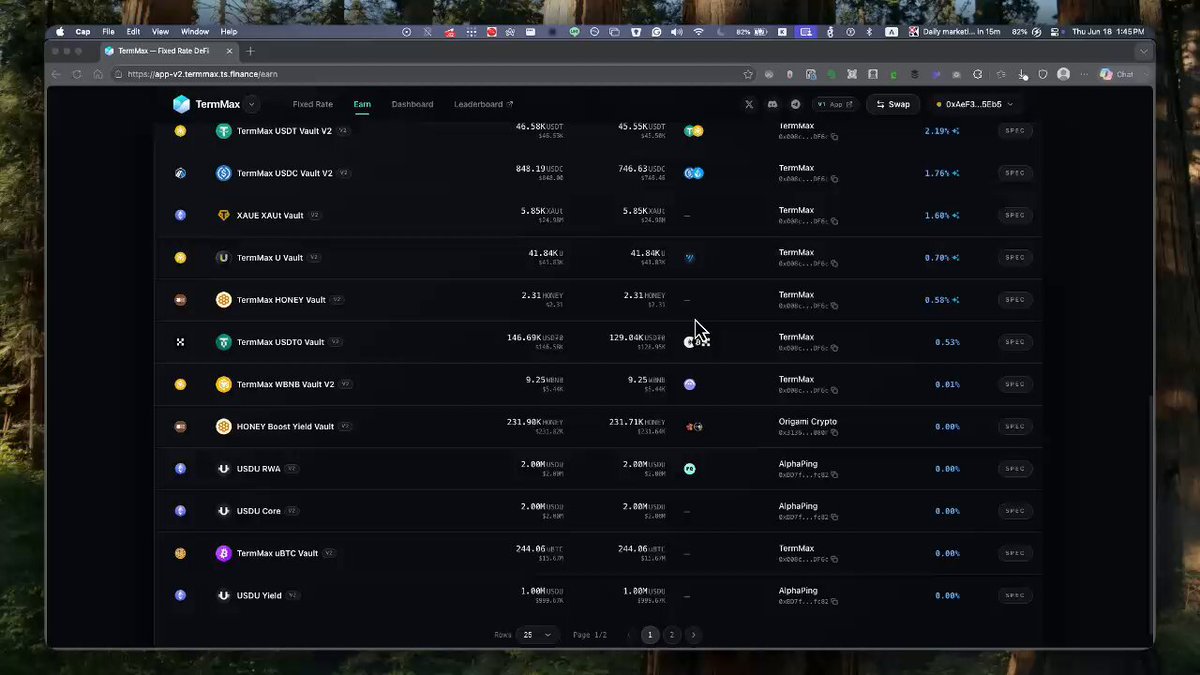The width and height of the screenshot is (1200, 675).
Task: Click the 1.76% APY value for USDC Vault
Action: click(936, 173)
